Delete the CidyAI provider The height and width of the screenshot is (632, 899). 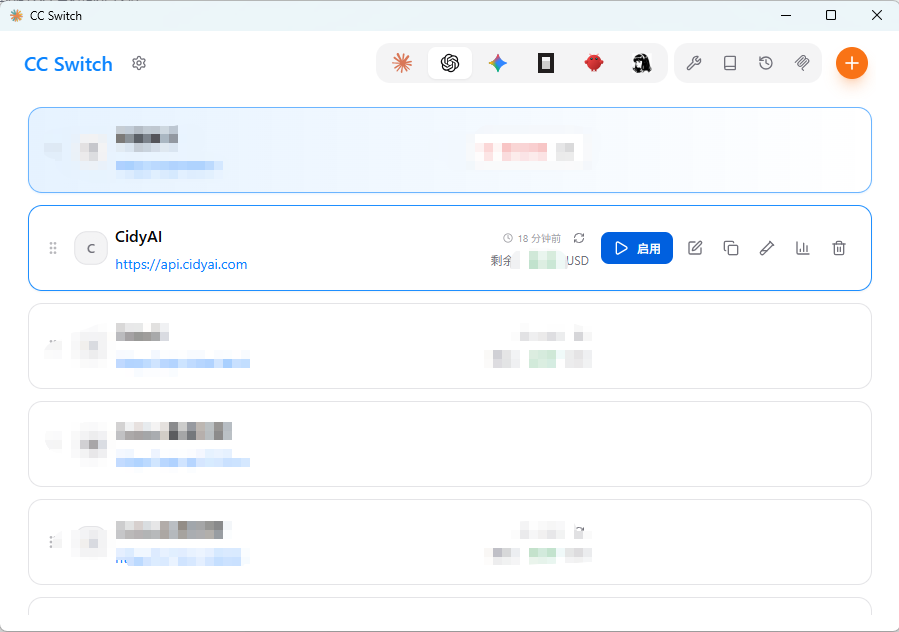pos(839,248)
